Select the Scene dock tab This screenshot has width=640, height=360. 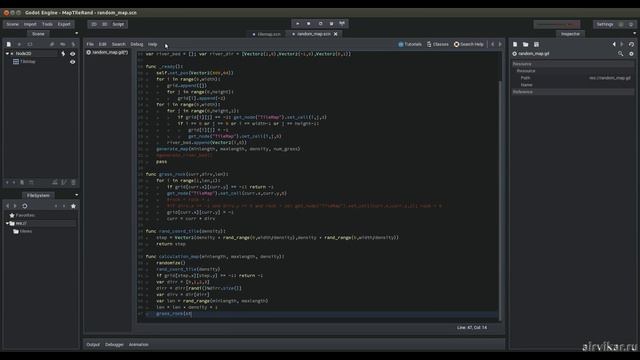pos(38,34)
